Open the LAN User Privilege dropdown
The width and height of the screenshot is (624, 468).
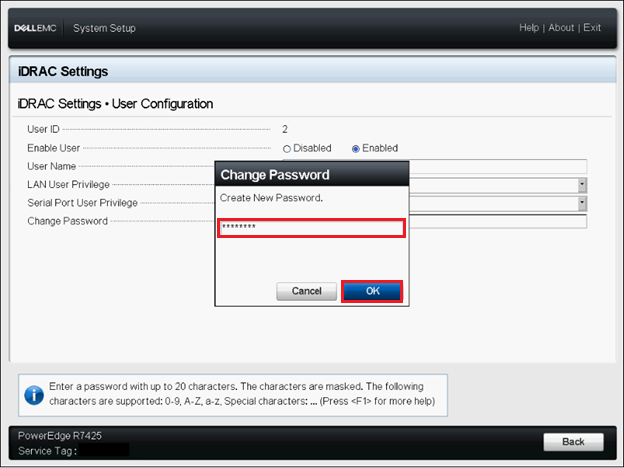point(581,185)
